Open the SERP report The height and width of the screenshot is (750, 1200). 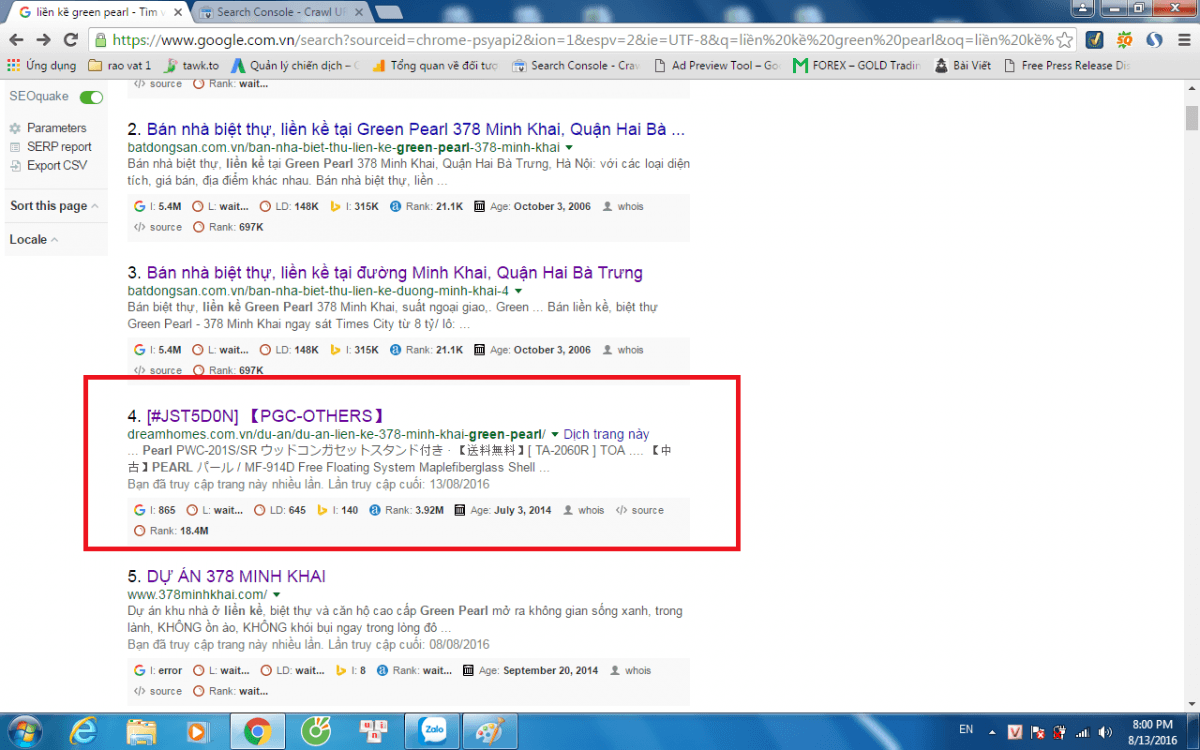pyautogui.click(x=59, y=147)
